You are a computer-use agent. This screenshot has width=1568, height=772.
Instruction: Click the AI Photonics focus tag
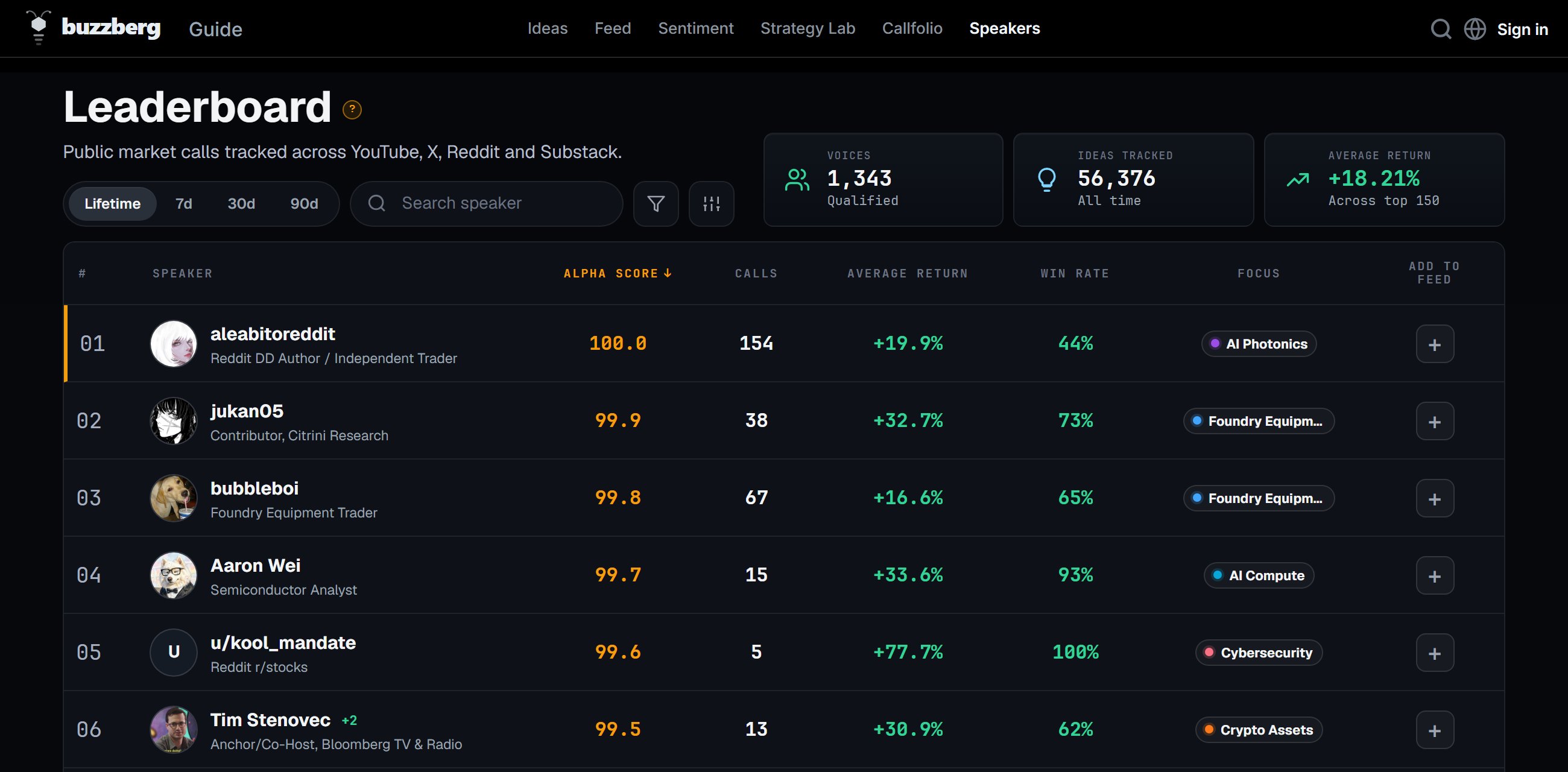pos(1259,344)
